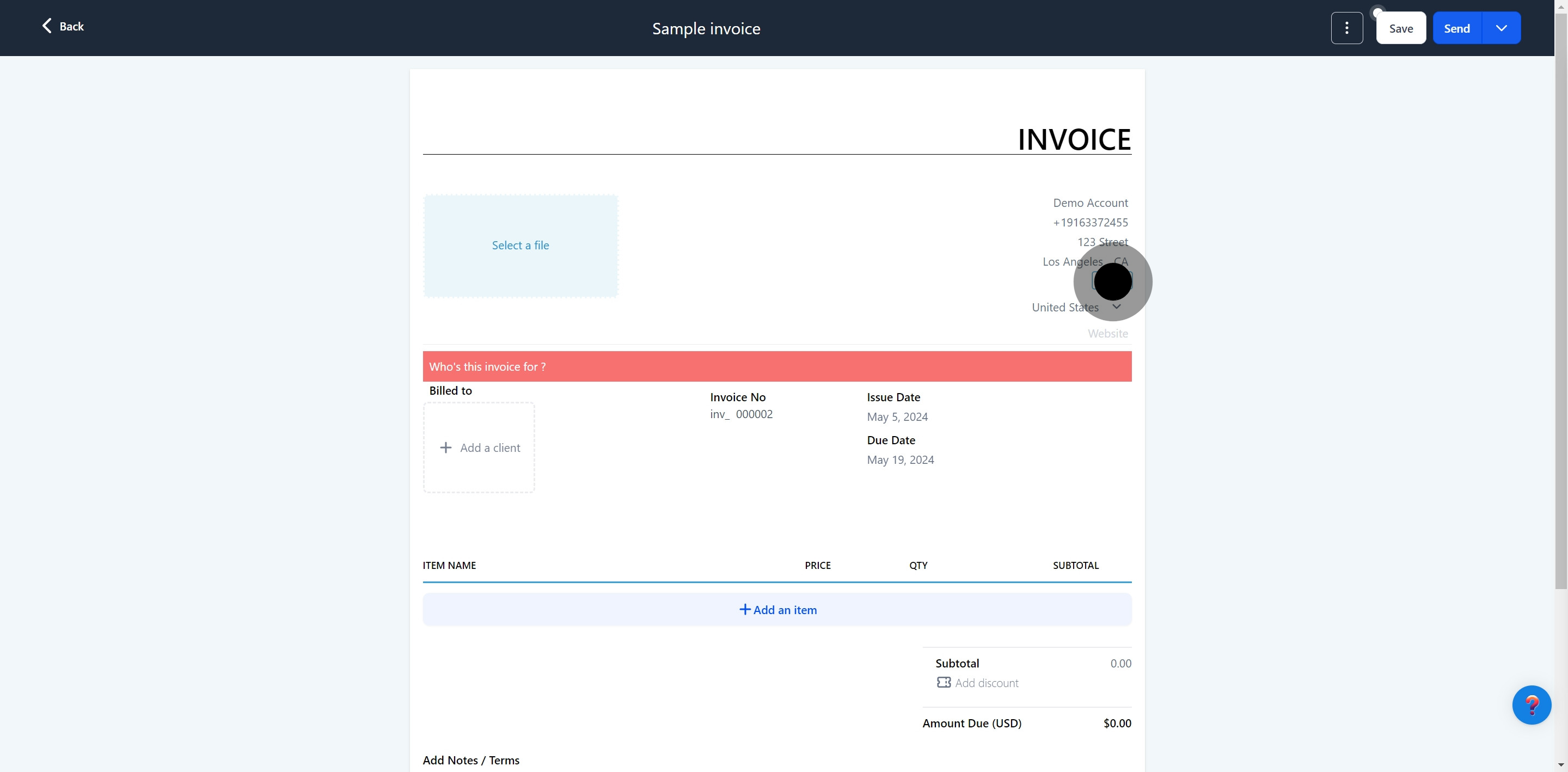The height and width of the screenshot is (772, 1568).
Task: Open the blue help question-mark bubble
Action: (1531, 704)
